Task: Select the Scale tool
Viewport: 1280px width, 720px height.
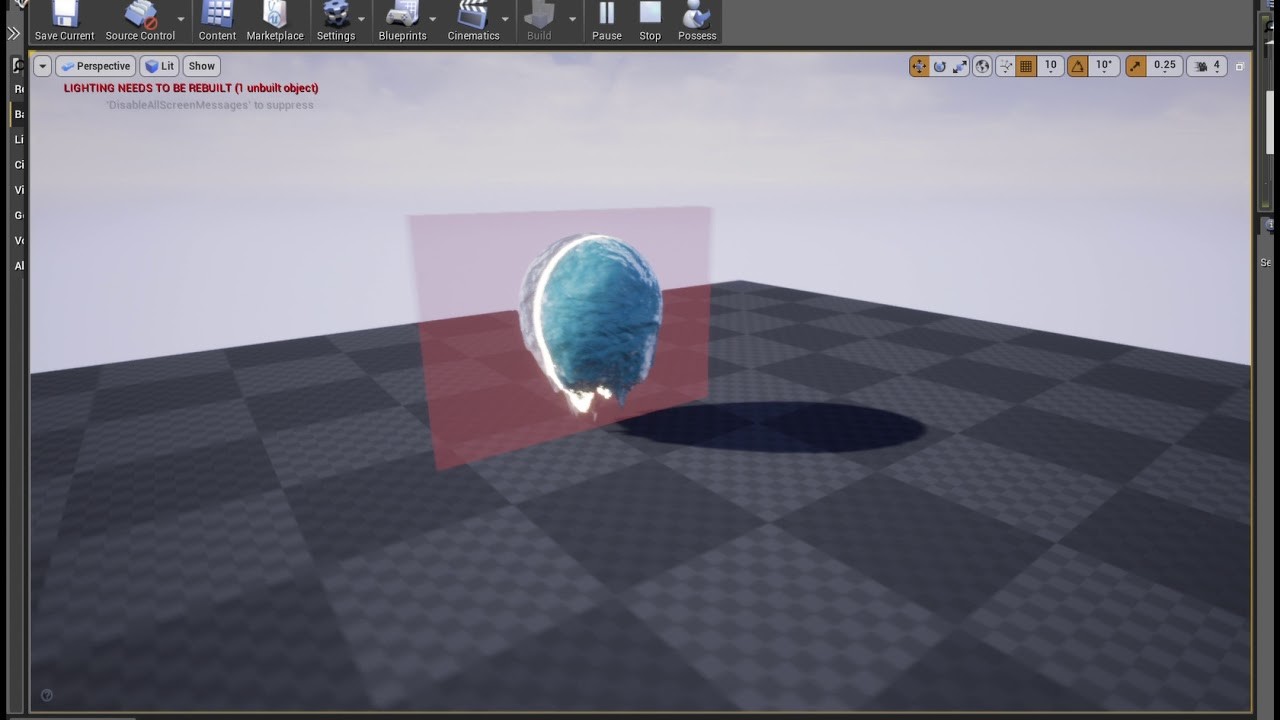Action: pos(959,65)
